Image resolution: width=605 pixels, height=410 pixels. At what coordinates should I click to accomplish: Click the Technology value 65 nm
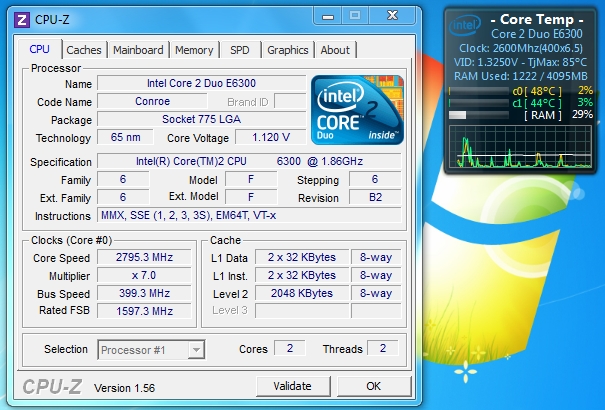(125, 137)
